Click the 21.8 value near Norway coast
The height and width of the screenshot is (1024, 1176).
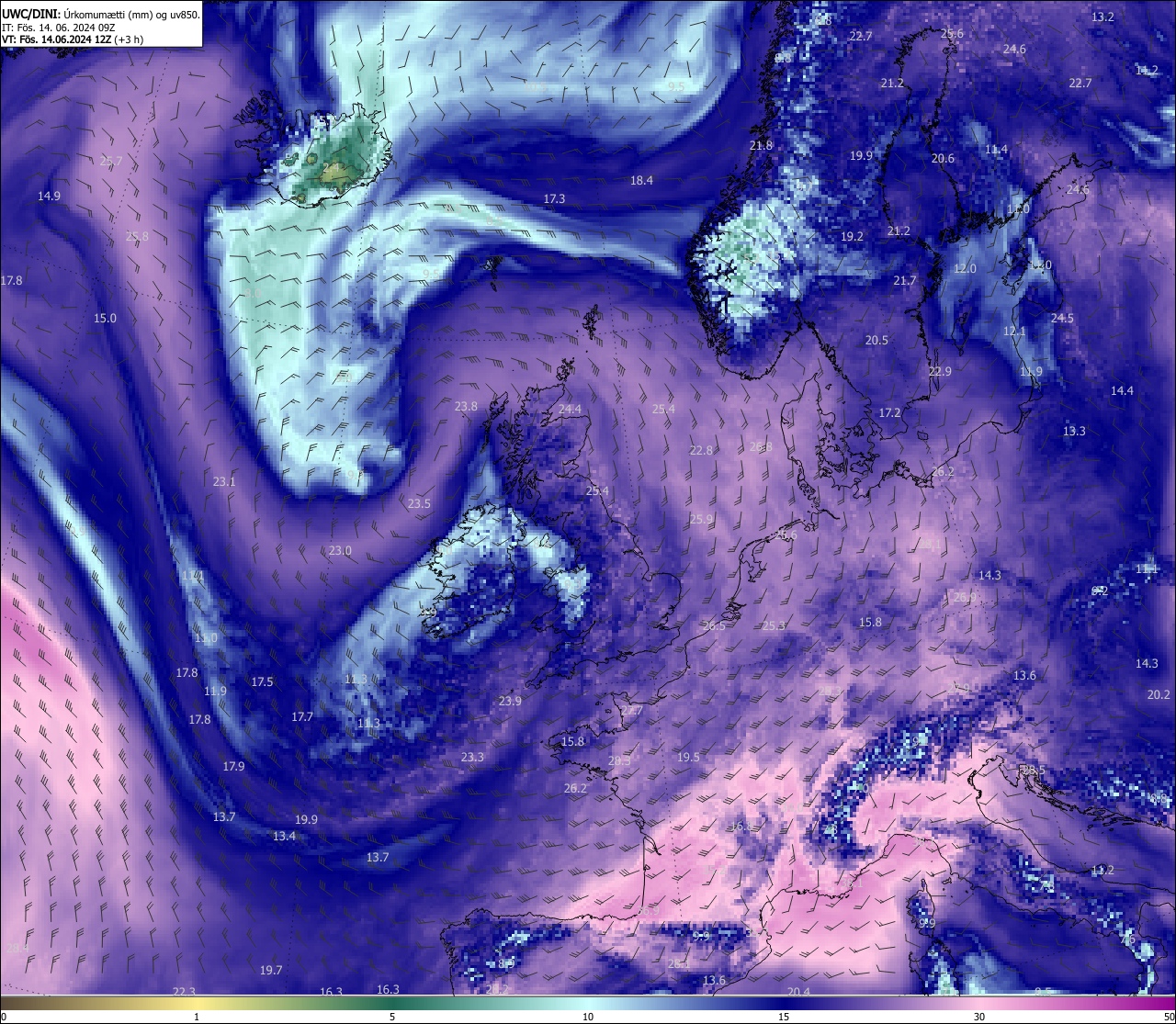[x=761, y=145]
